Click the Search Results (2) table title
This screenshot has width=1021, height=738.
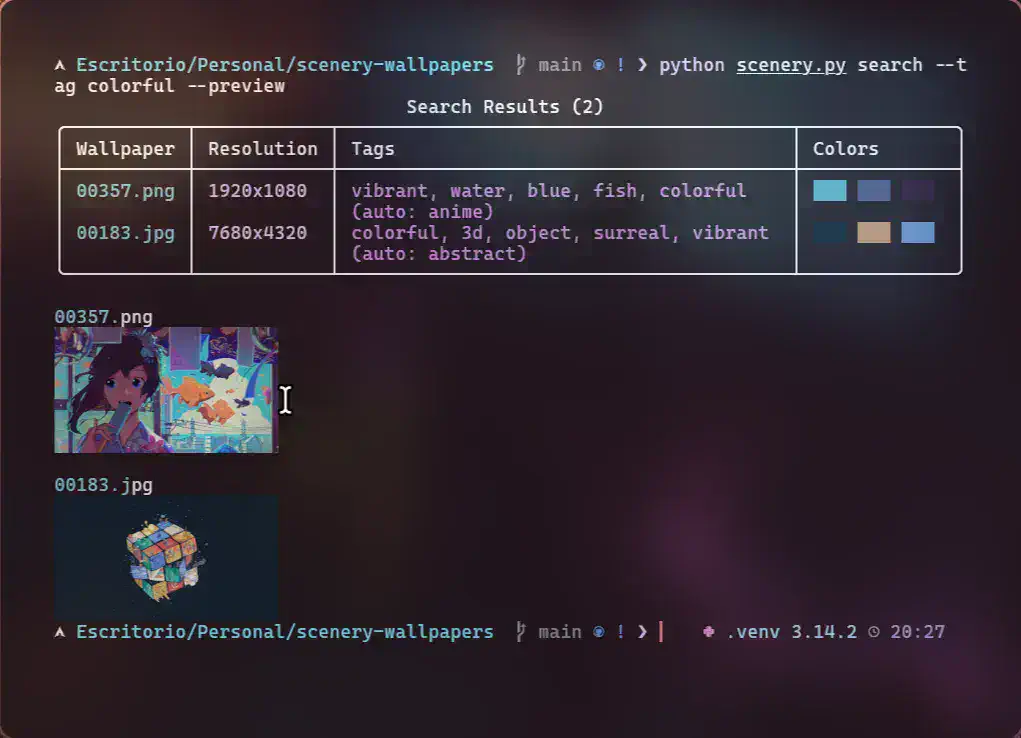505,106
